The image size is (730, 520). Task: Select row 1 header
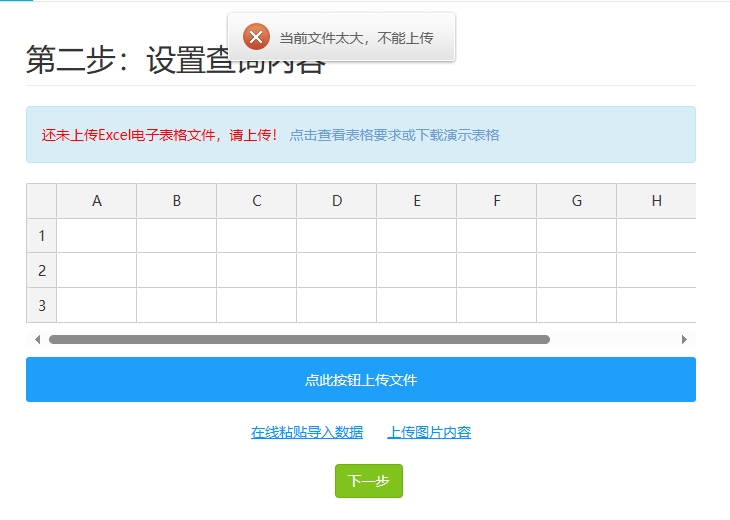[42, 236]
